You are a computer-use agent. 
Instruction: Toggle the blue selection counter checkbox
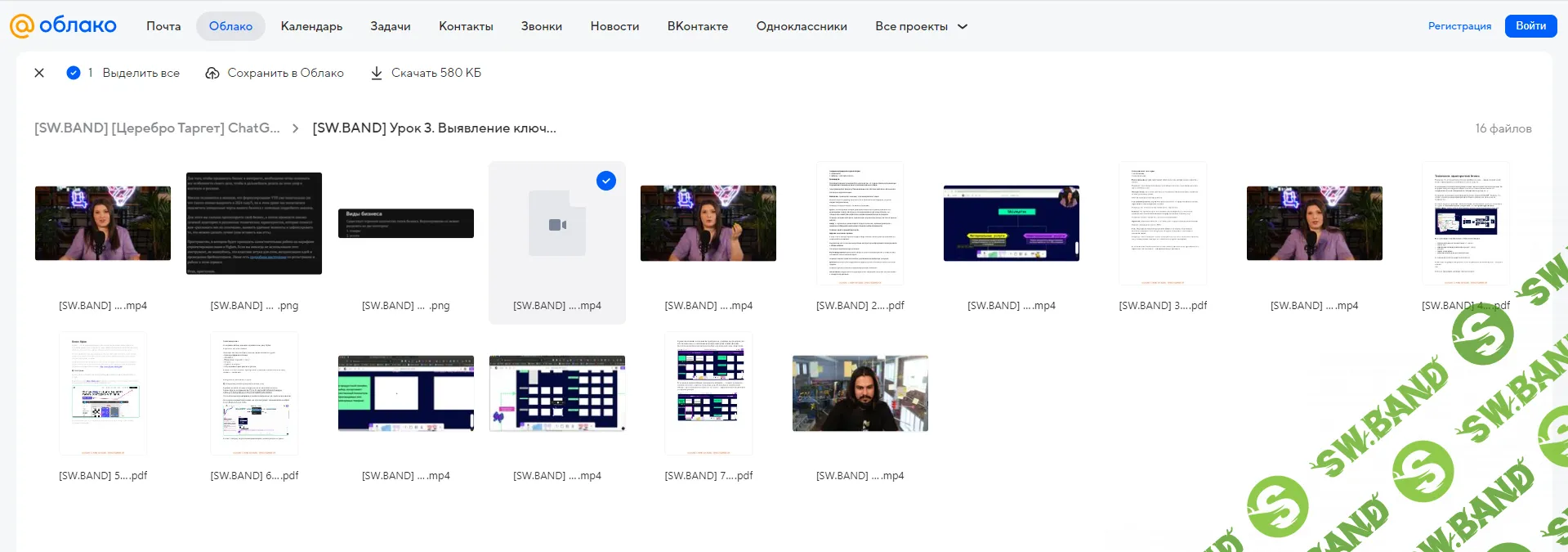74,73
